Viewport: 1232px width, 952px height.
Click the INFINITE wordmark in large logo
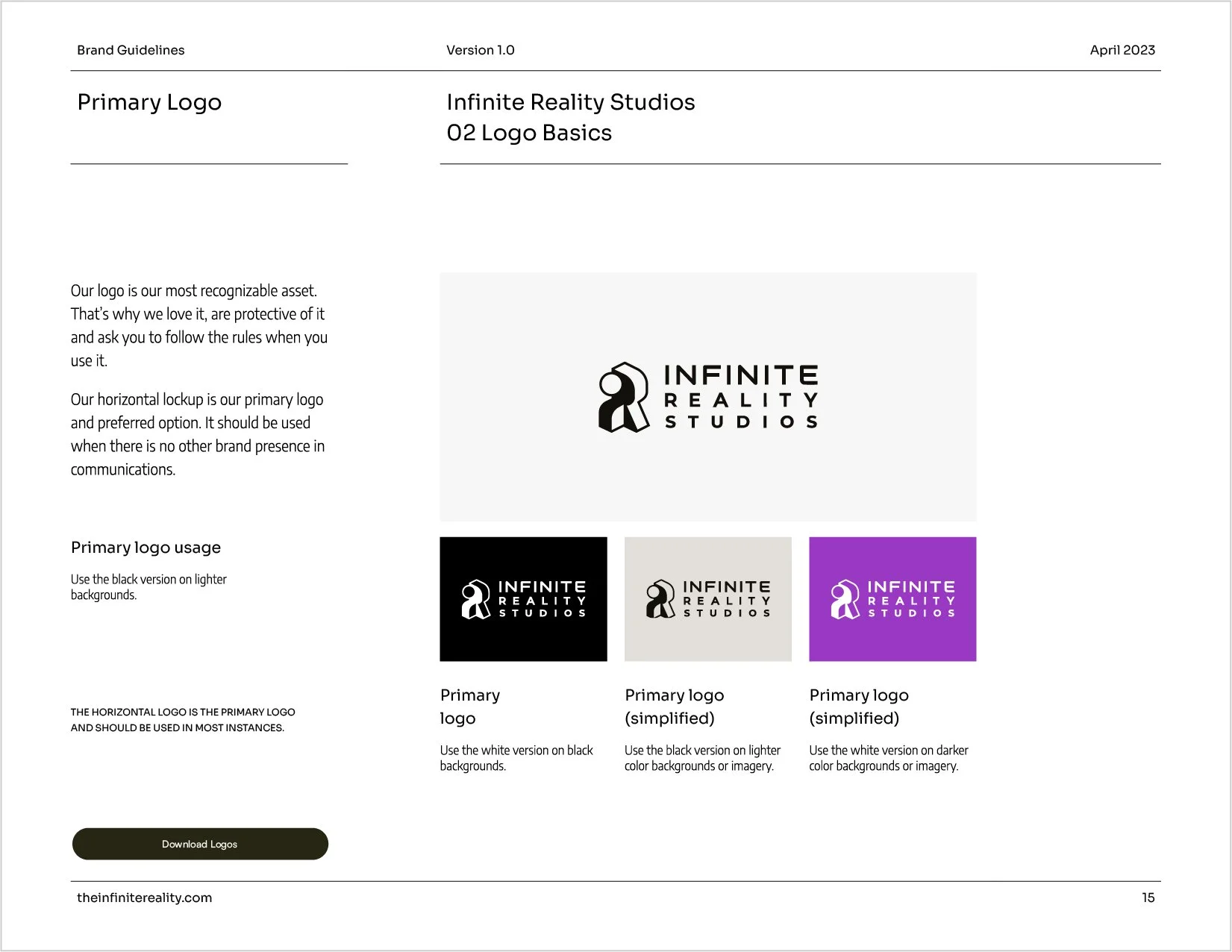coord(741,375)
